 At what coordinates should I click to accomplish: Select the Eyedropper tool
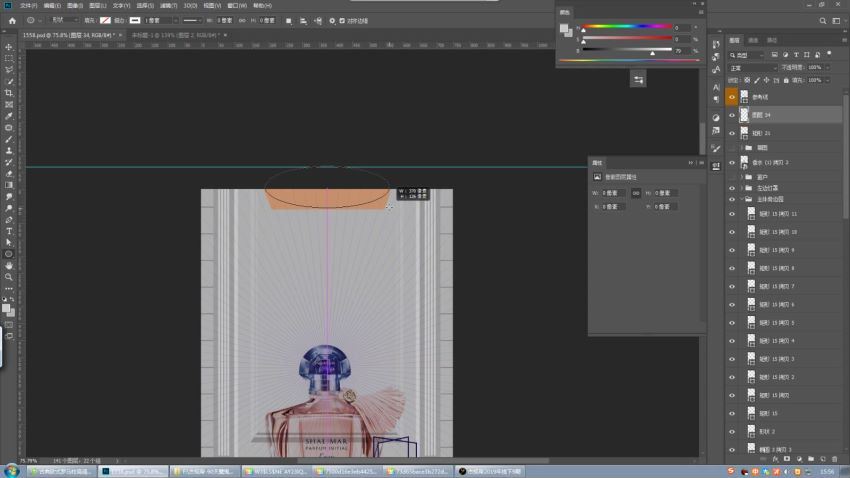(9, 116)
